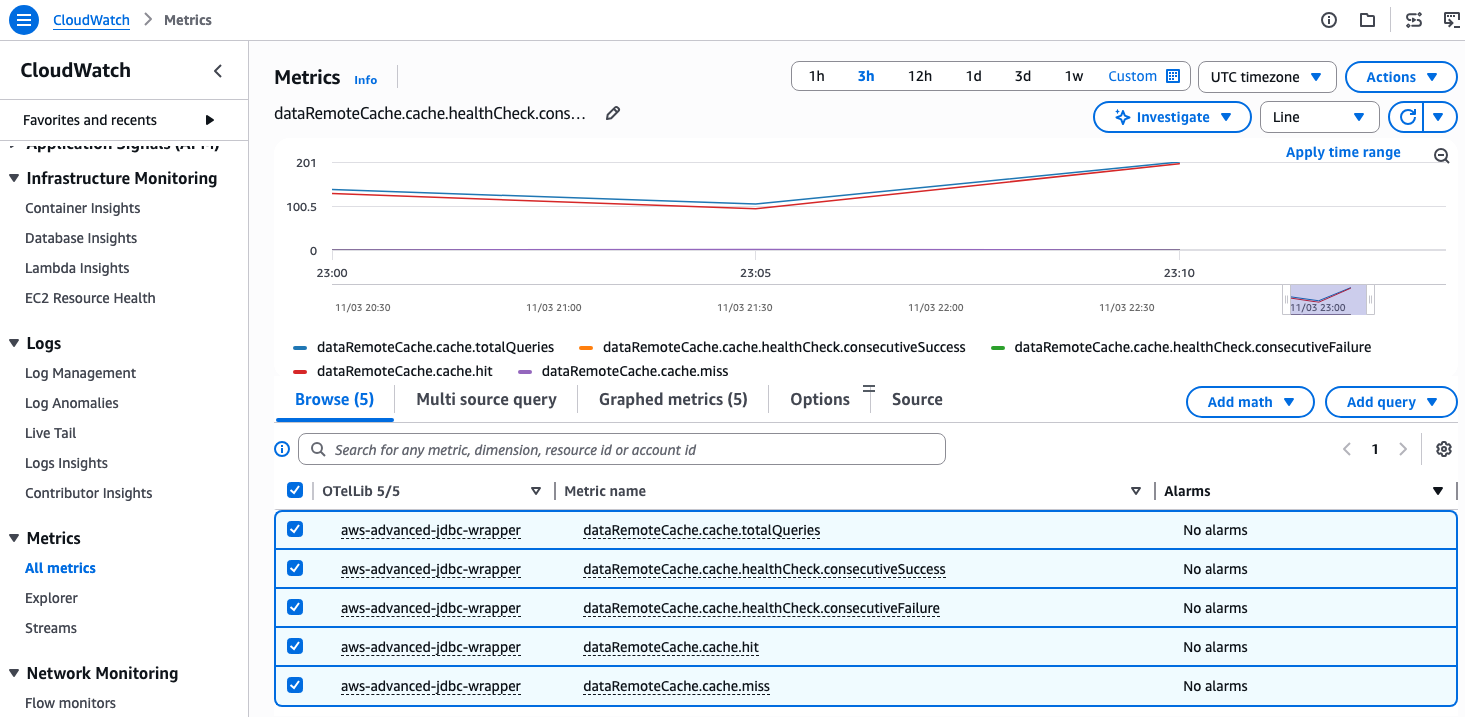Viewport: 1465px width, 717px height.
Task: Collapse the Infrastructure Monitoring section
Action: tap(14, 178)
